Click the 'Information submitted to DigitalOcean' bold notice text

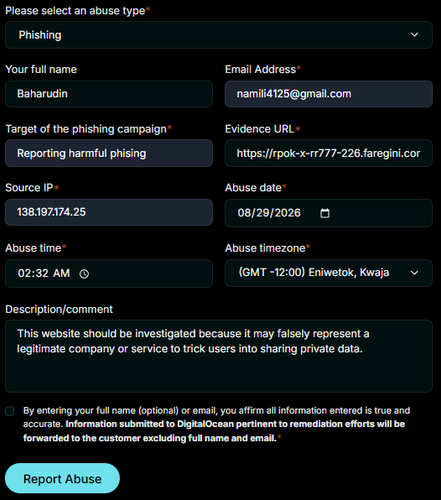214,431
